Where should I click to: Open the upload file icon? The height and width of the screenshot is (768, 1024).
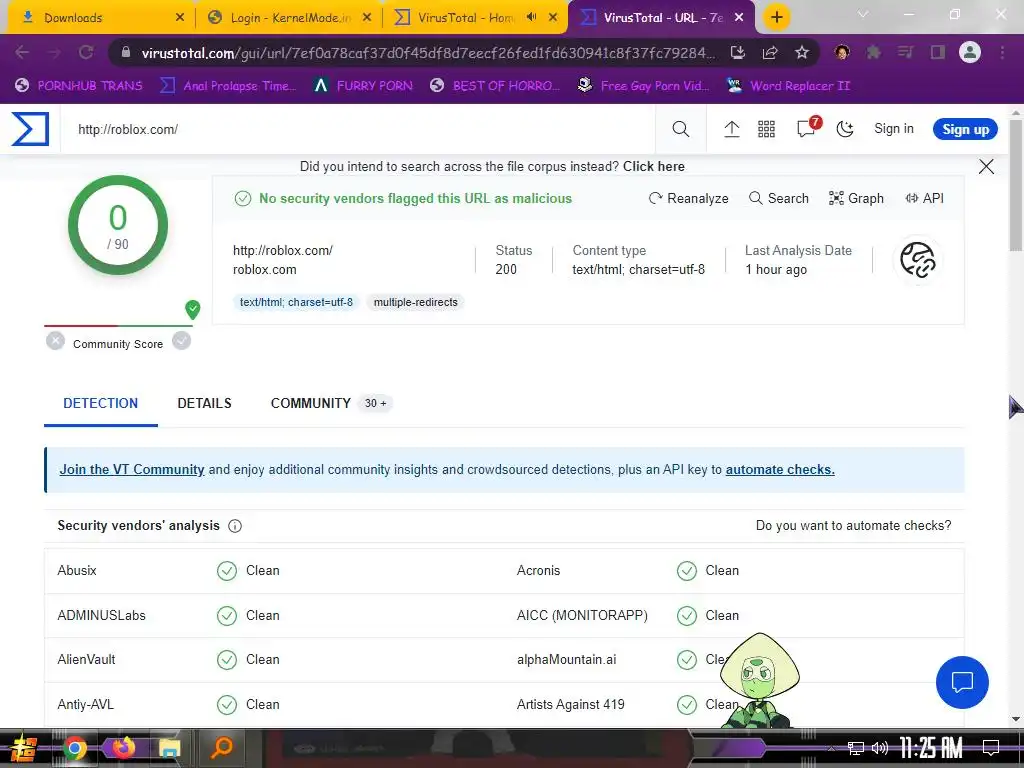(x=731, y=129)
